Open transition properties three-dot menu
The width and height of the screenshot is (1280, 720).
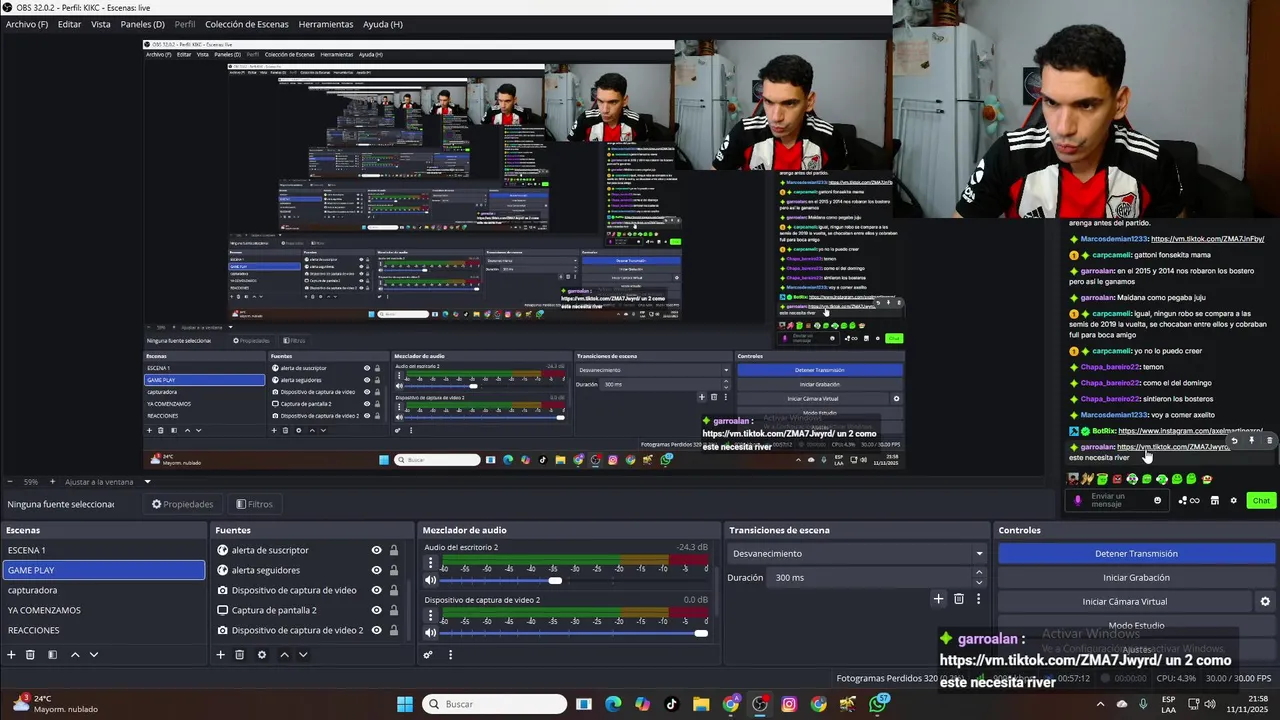[x=978, y=598]
